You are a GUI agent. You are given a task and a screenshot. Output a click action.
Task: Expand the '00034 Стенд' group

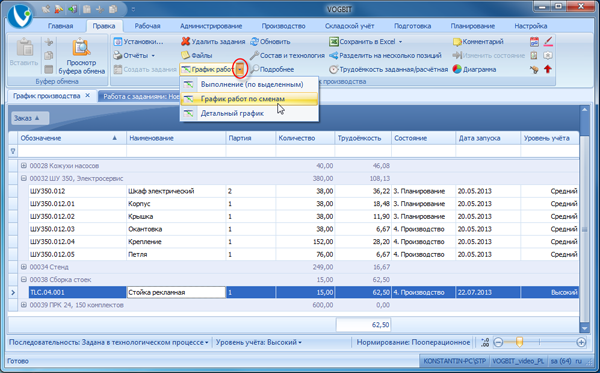(x=24, y=267)
